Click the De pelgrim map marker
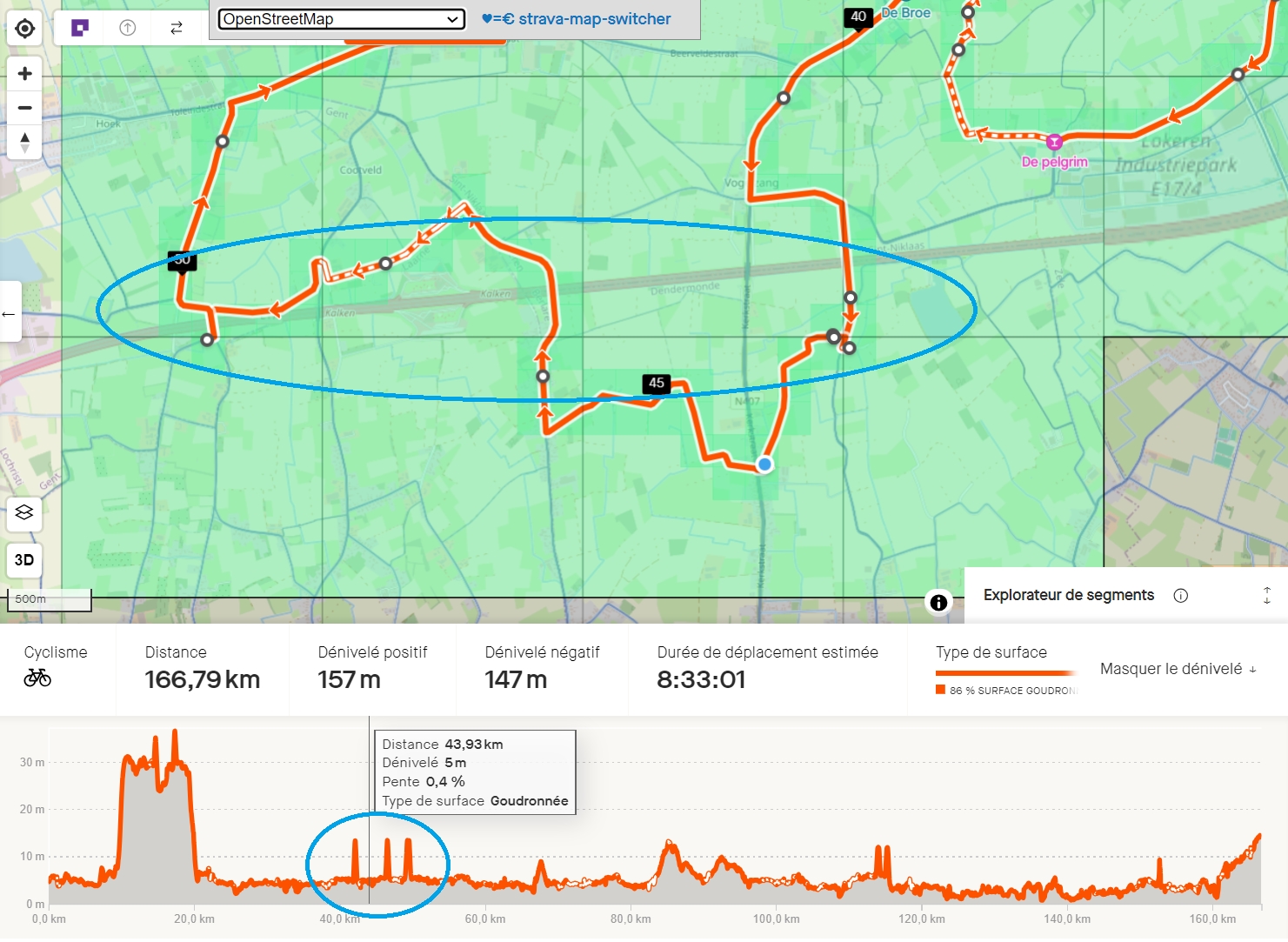1288x942 pixels. pos(1054,142)
